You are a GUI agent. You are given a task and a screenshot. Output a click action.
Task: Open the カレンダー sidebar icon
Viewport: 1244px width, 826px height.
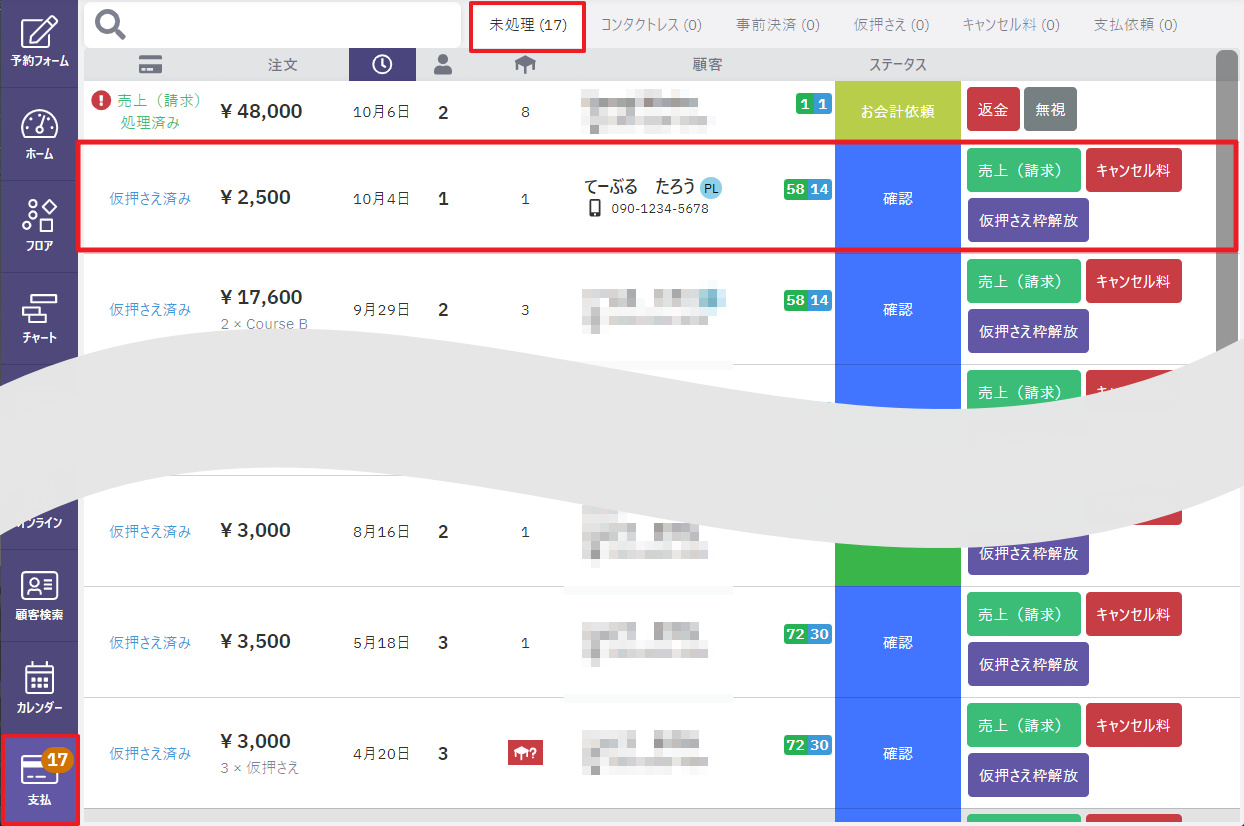39,687
